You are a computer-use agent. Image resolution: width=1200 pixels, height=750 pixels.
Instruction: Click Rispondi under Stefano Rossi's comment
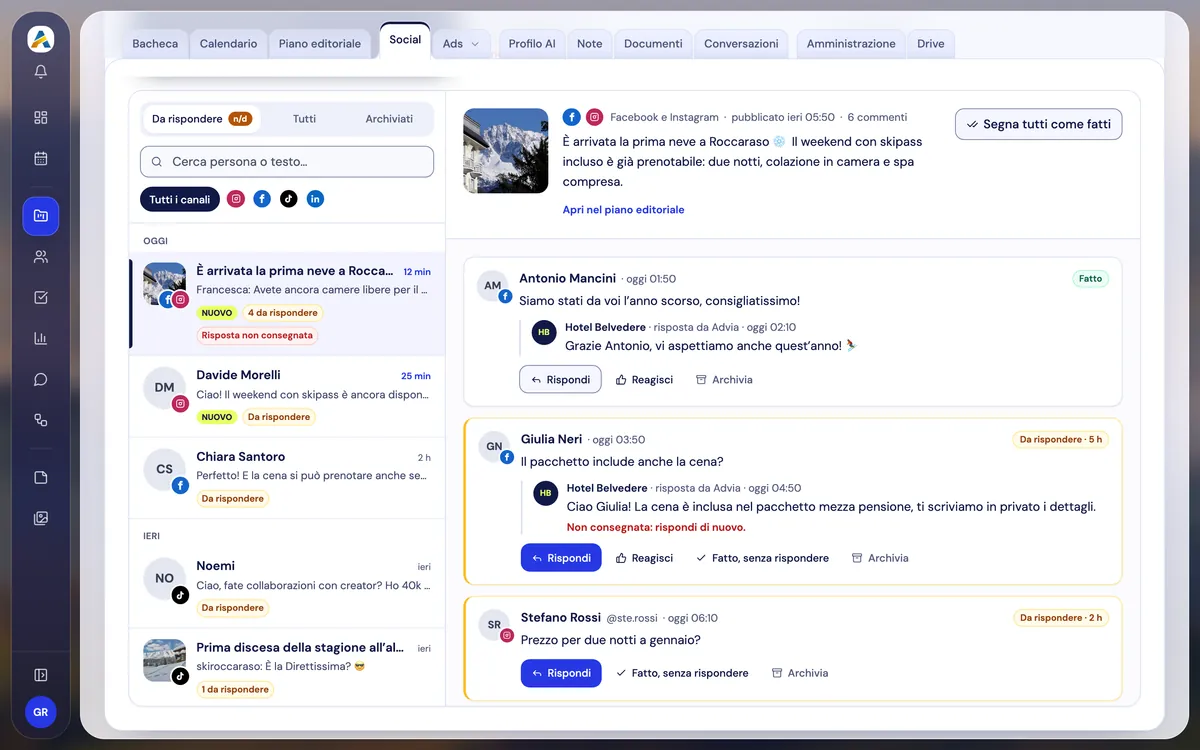(x=561, y=673)
